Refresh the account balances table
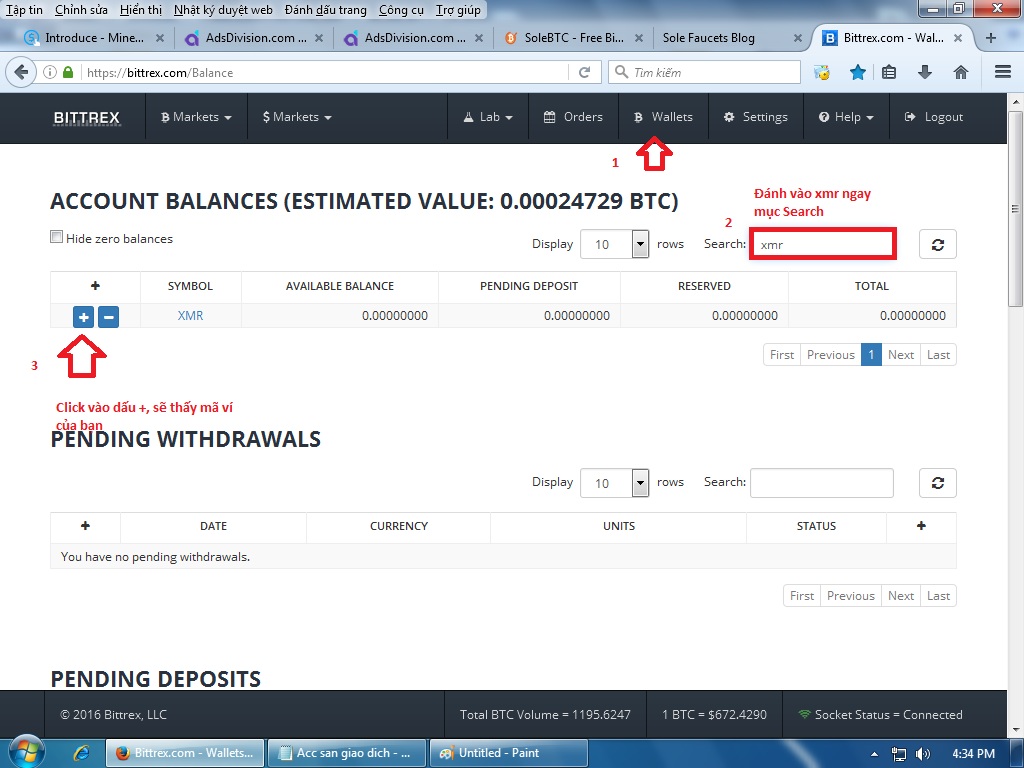Viewport: 1024px width, 768px height. [x=938, y=244]
